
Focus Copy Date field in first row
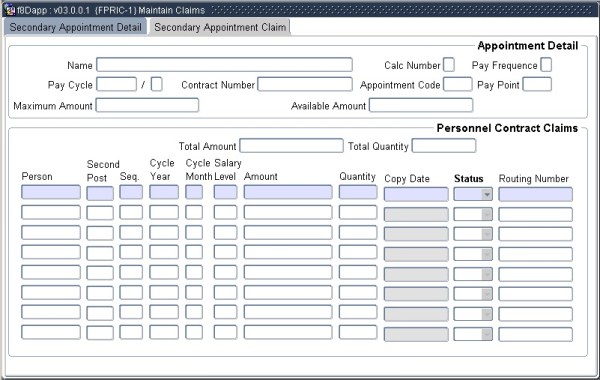click(x=416, y=194)
